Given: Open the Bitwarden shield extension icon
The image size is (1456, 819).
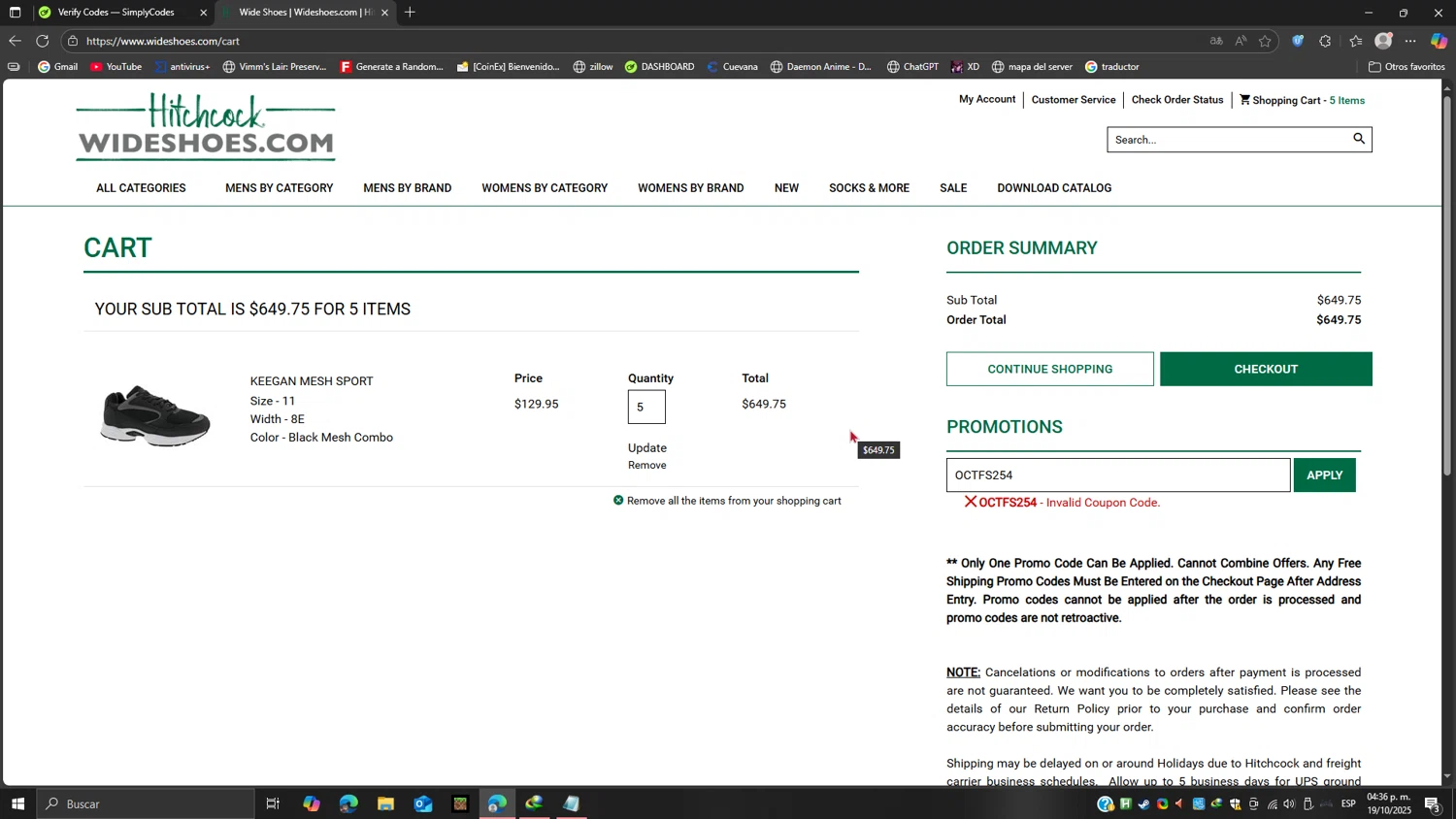Looking at the screenshot, I should tap(1298, 41).
